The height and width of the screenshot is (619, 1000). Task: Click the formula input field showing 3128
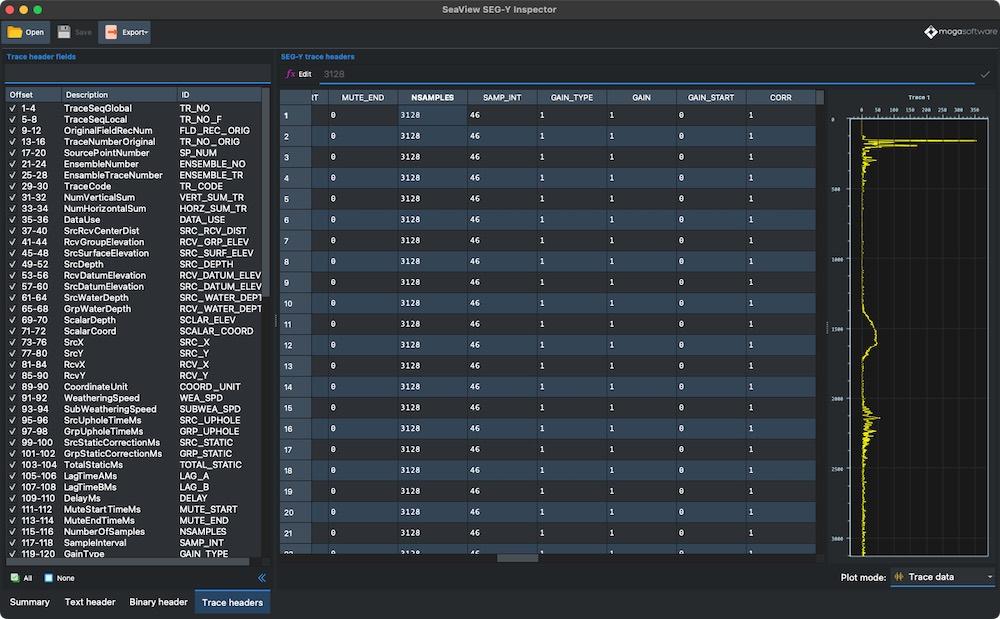pyautogui.click(x=647, y=74)
